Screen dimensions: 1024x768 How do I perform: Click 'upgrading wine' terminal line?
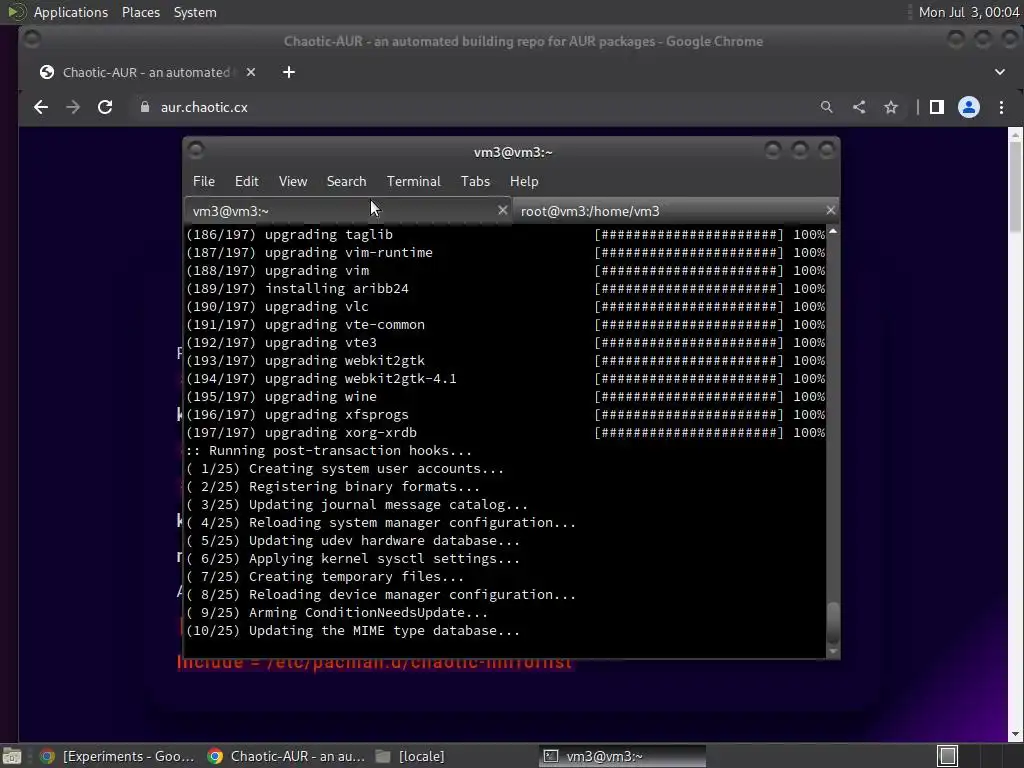click(x=281, y=396)
